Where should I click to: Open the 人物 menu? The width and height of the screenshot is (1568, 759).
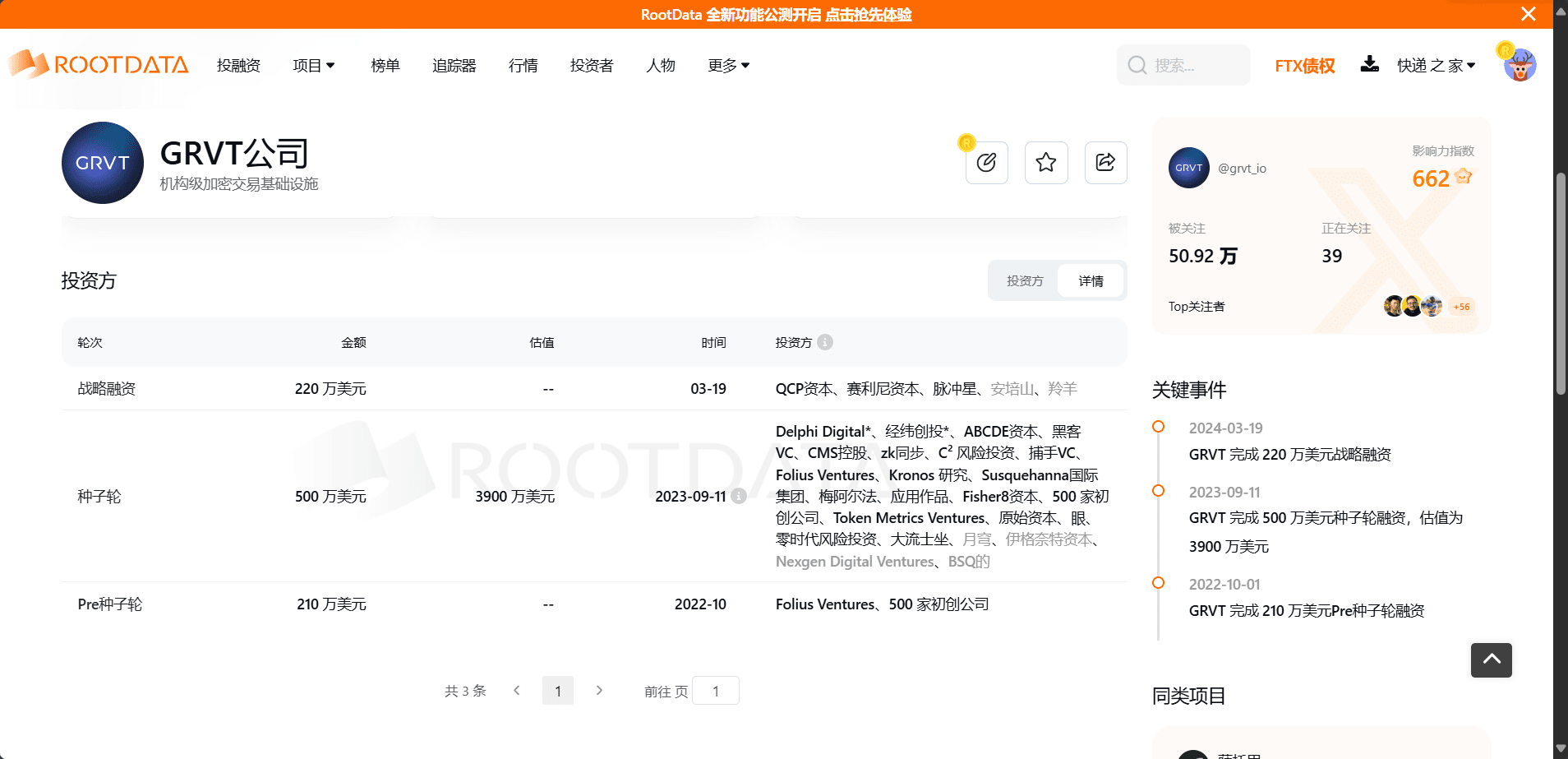pyautogui.click(x=661, y=65)
